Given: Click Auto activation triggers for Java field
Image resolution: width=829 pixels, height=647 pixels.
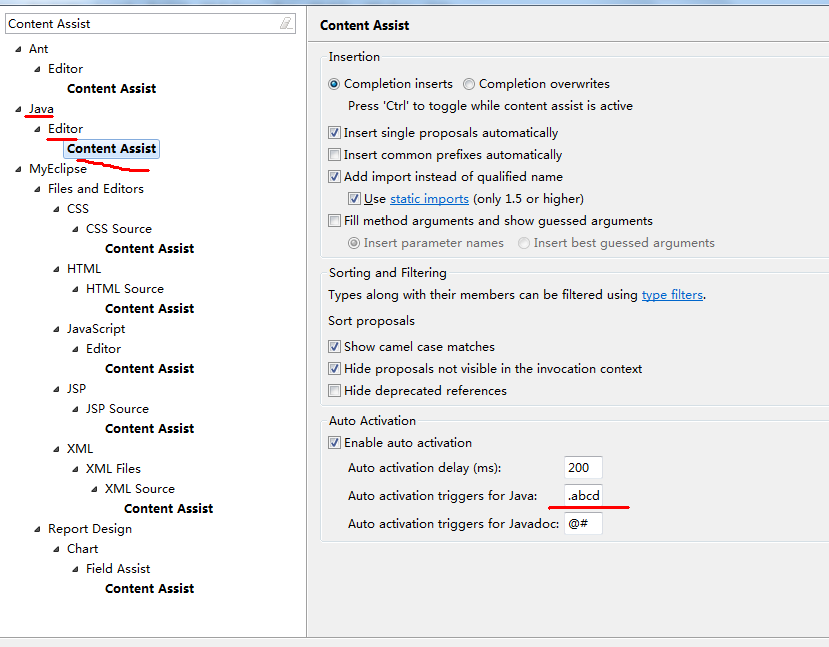Looking at the screenshot, I should coord(583,496).
